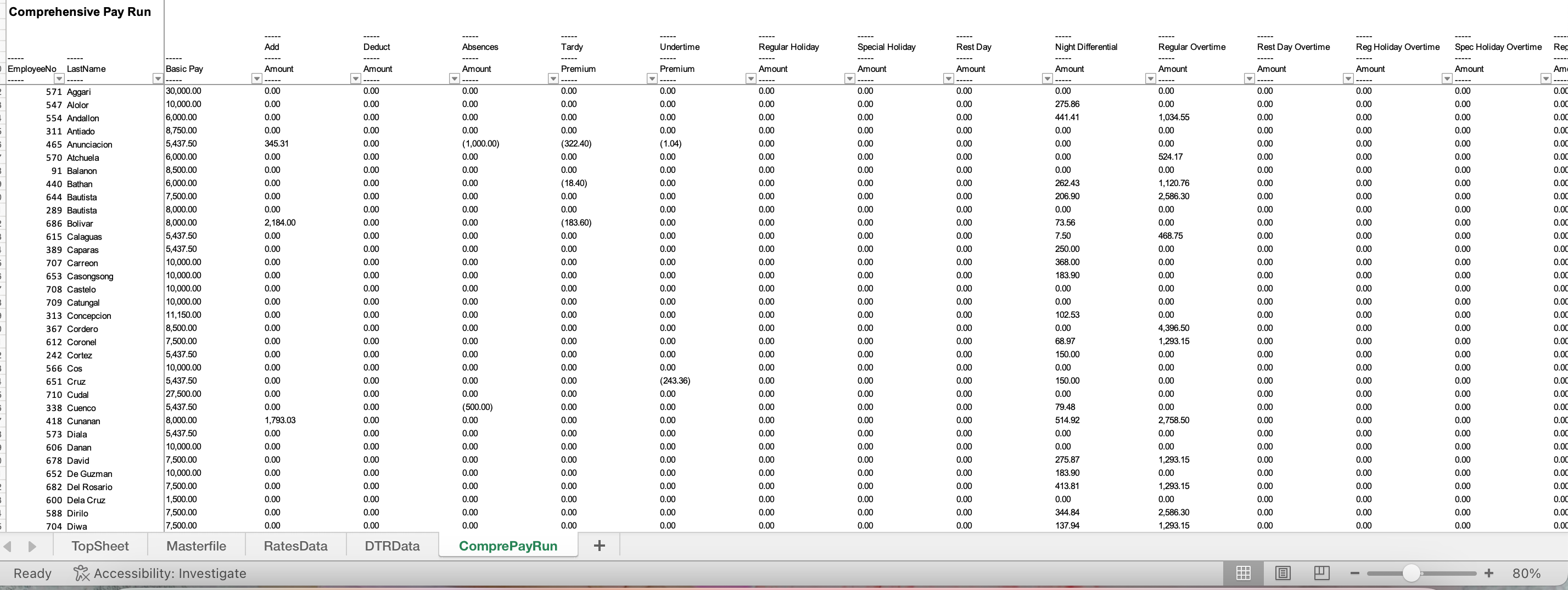Switch to Page Break Preview view
Screen dimensions: 1568x590
click(x=1321, y=573)
